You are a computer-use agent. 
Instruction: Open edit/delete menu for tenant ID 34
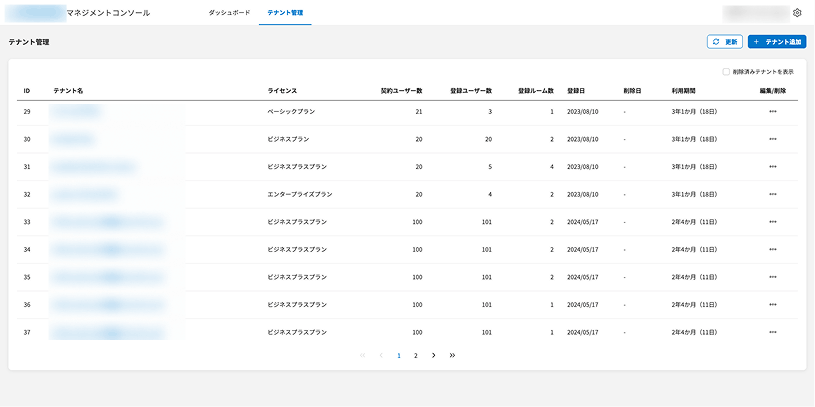pos(772,250)
